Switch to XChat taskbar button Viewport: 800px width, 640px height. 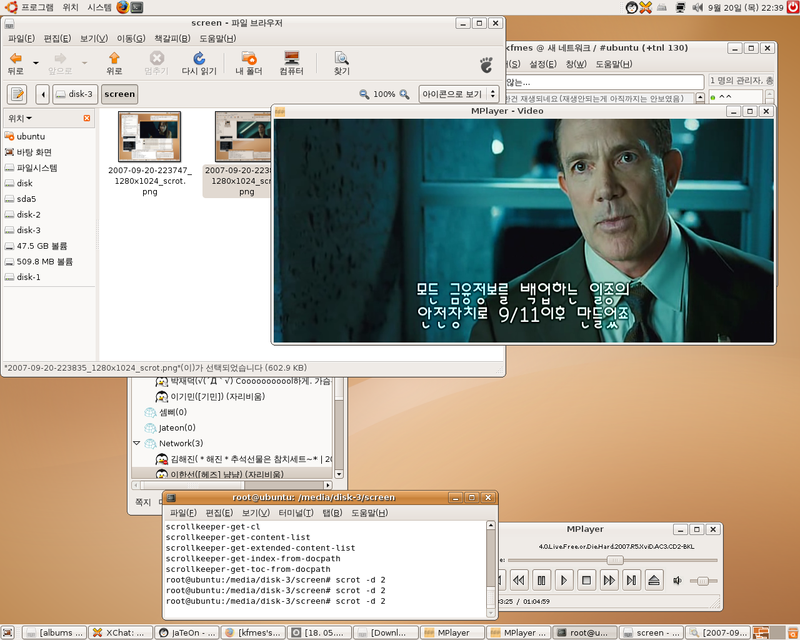tap(120, 633)
